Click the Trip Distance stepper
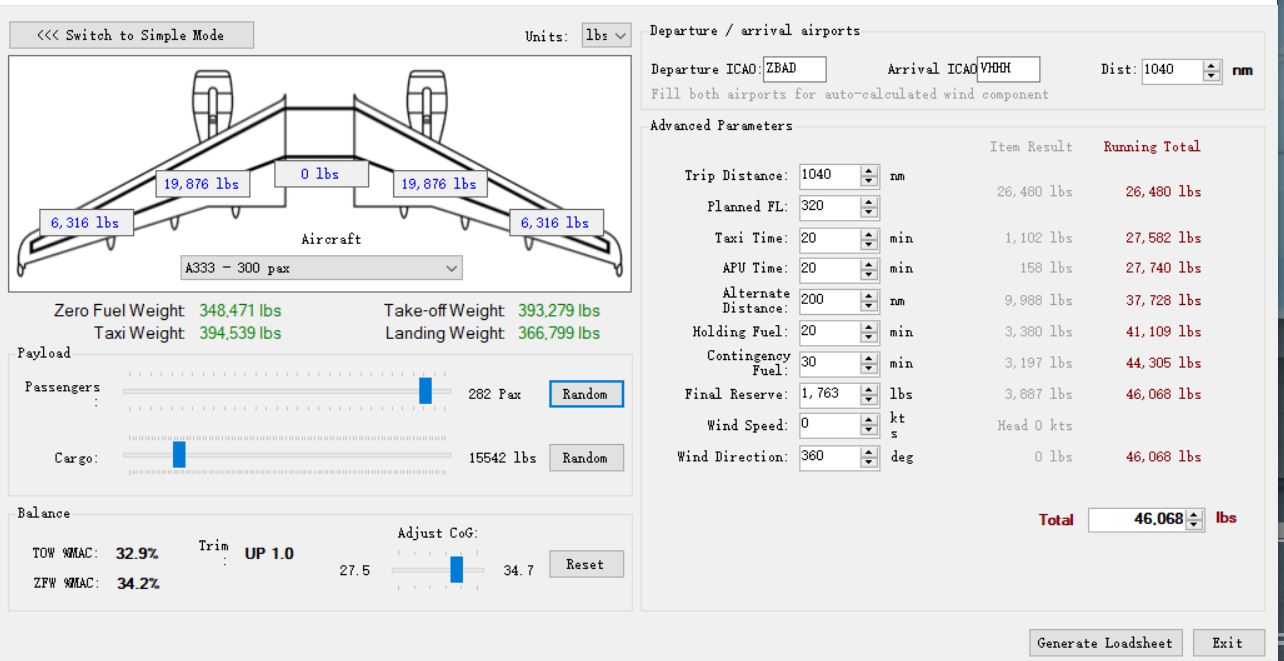1284x661 pixels. tap(870, 176)
